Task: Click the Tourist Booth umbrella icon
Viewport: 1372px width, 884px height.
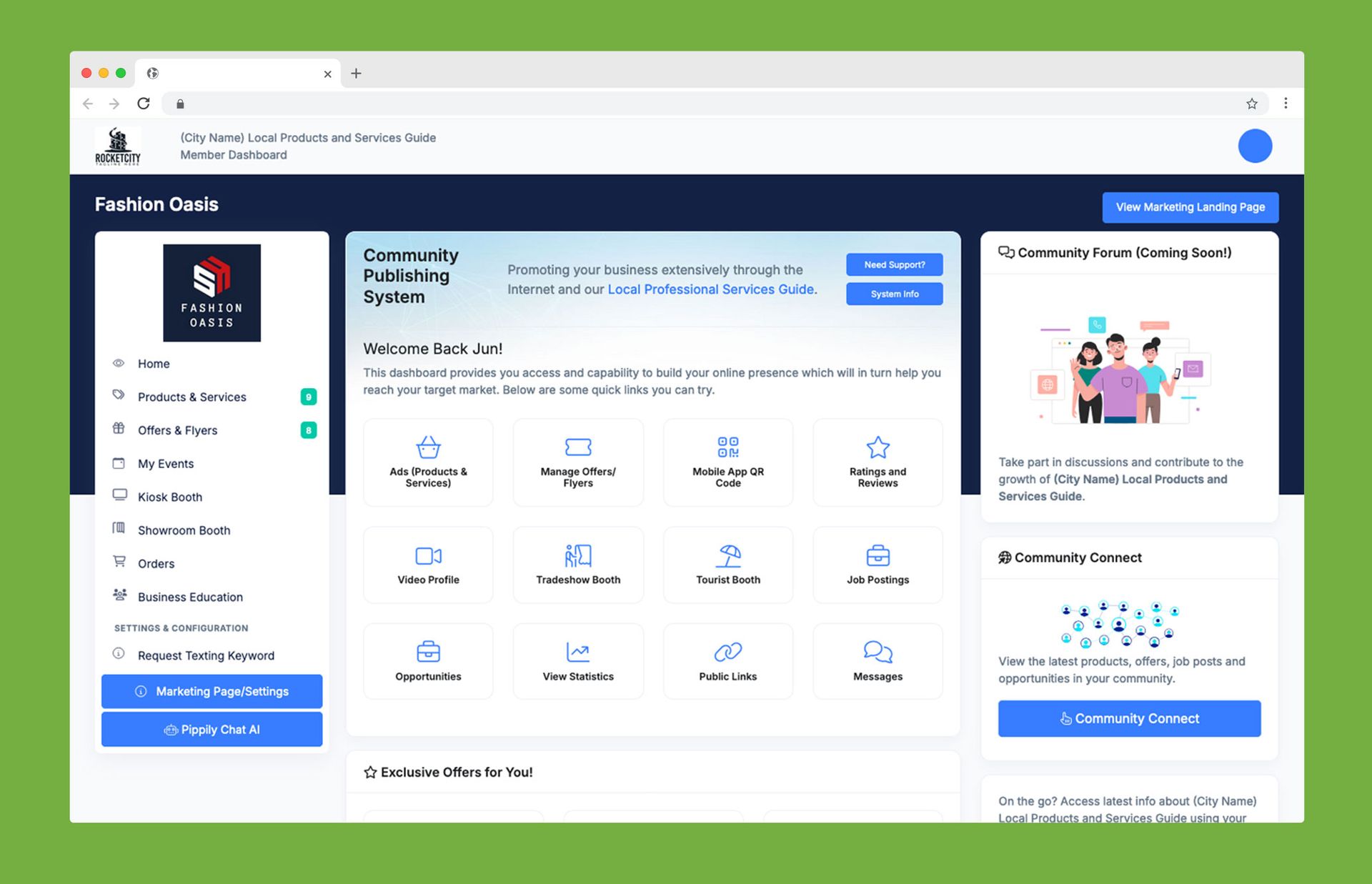Action: tap(727, 555)
